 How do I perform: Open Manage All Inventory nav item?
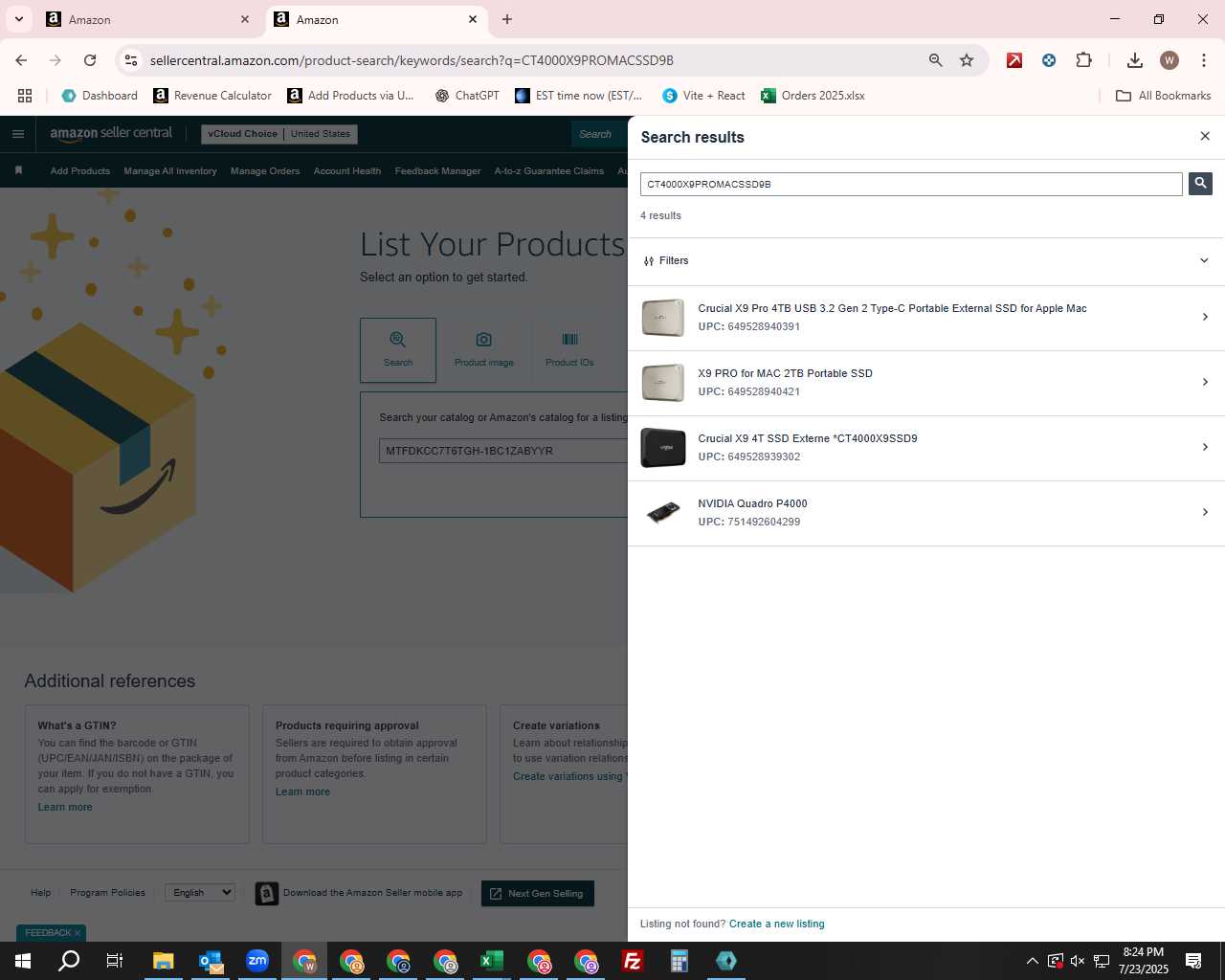170,171
